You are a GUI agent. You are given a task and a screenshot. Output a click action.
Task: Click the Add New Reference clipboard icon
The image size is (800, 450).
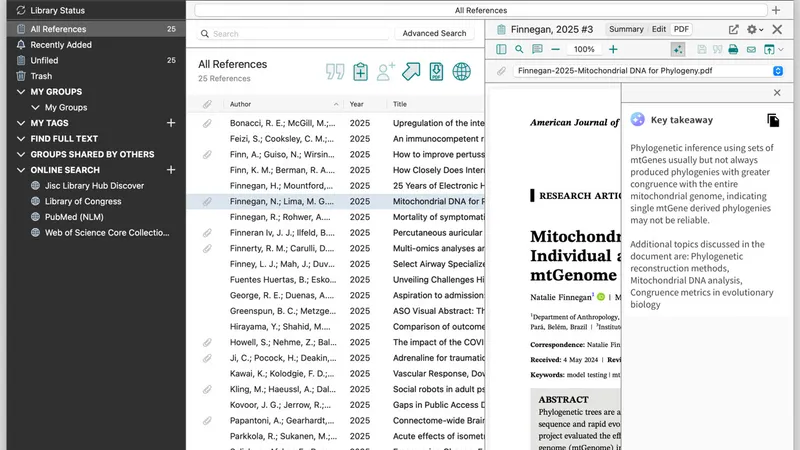point(361,71)
